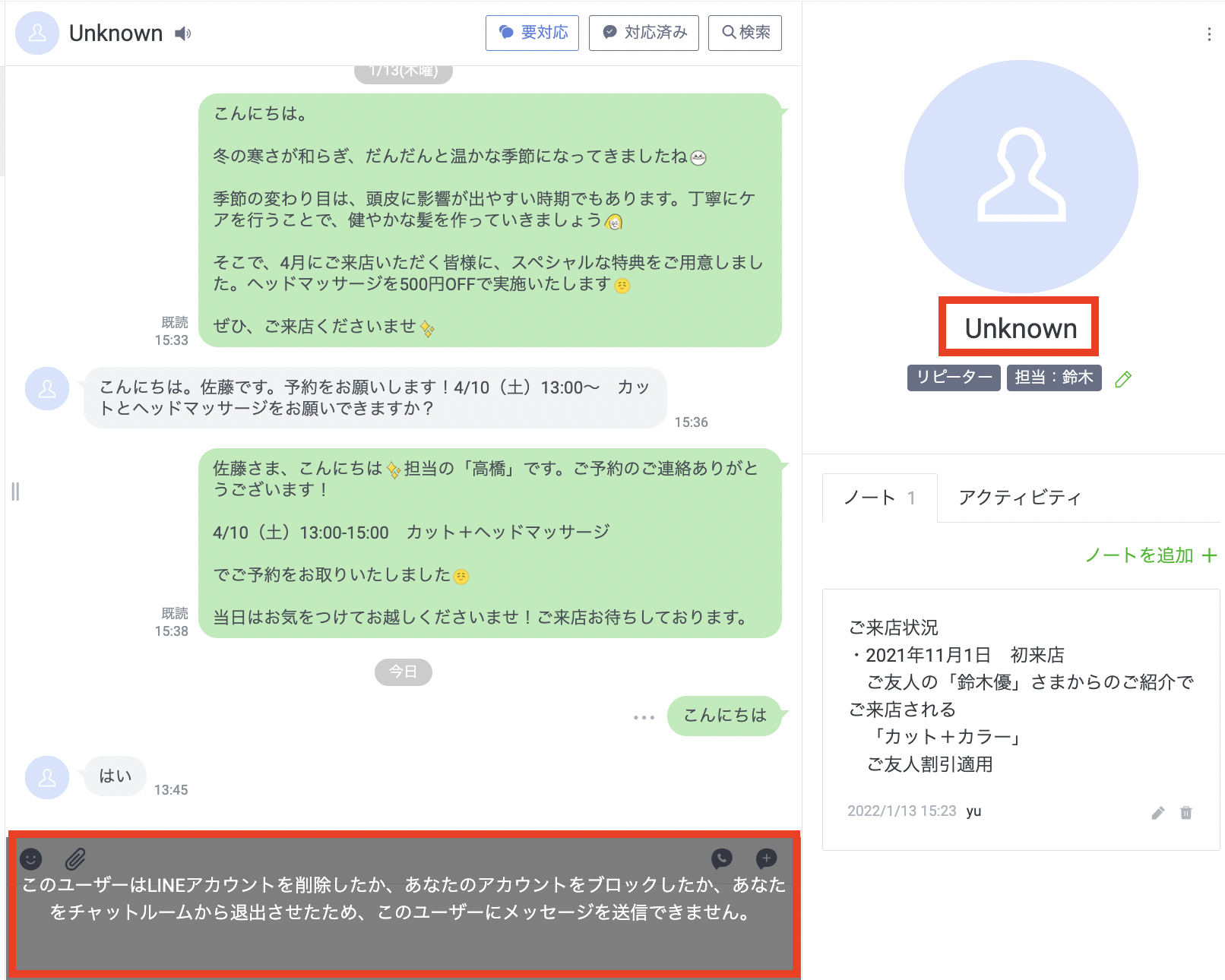Edit the note with the pencil icon

pos(1157,813)
